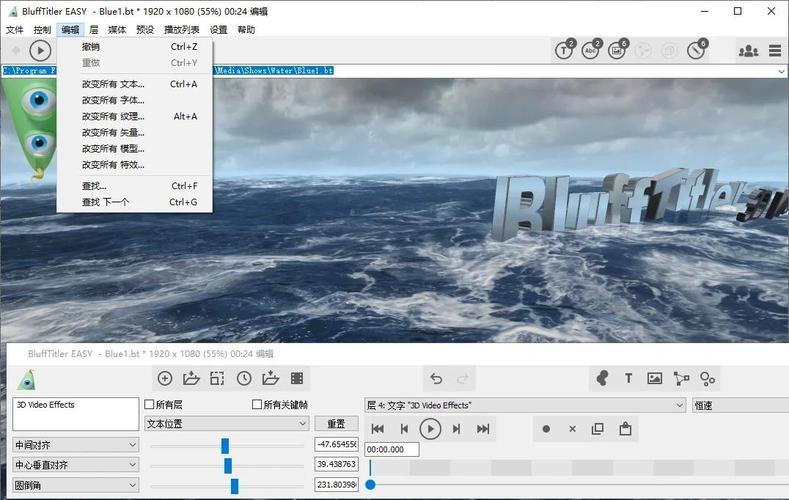Click the particle circles icon
The width and height of the screenshot is (789, 500).
707,379
